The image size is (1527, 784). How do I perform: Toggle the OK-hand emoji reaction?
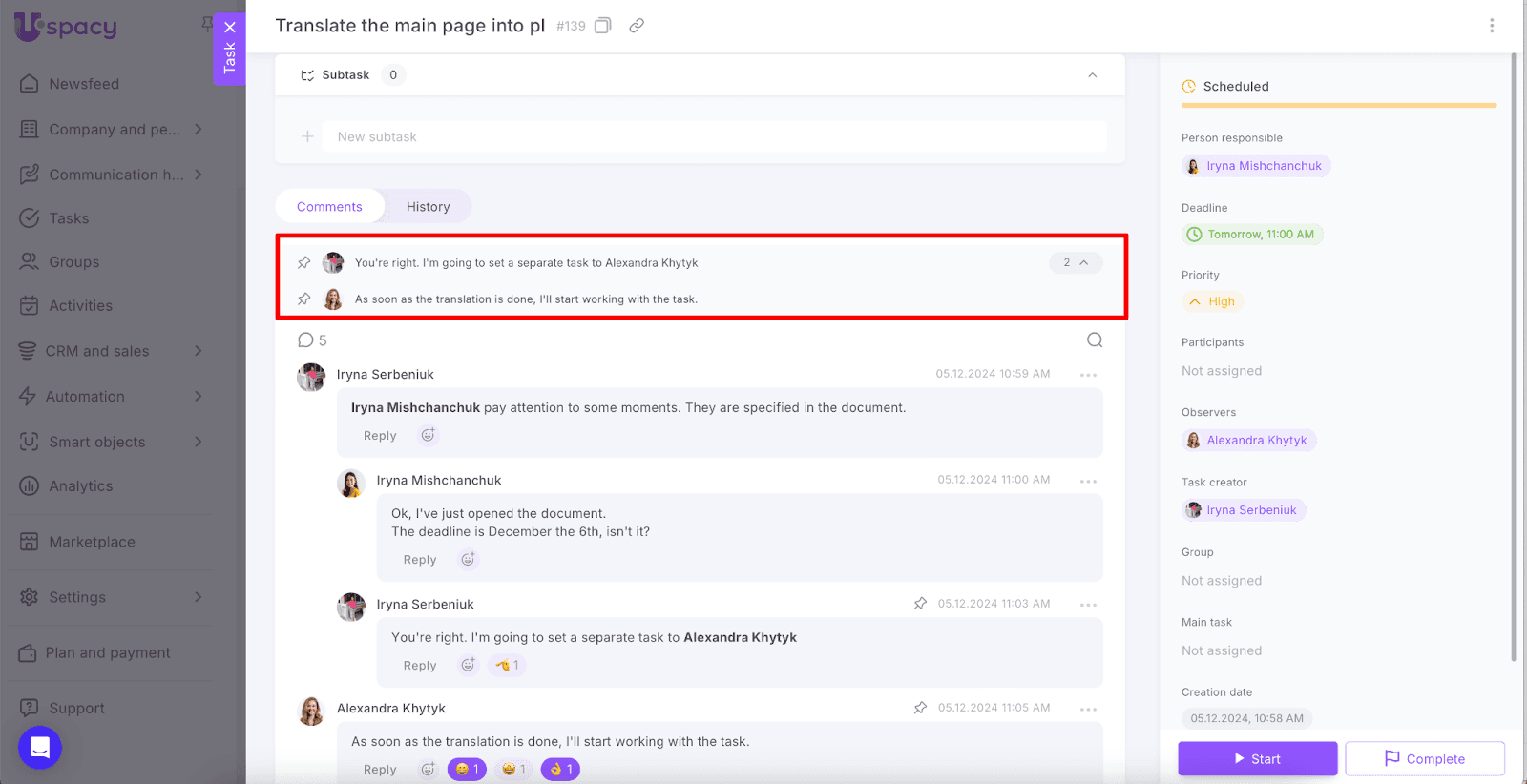click(560, 769)
